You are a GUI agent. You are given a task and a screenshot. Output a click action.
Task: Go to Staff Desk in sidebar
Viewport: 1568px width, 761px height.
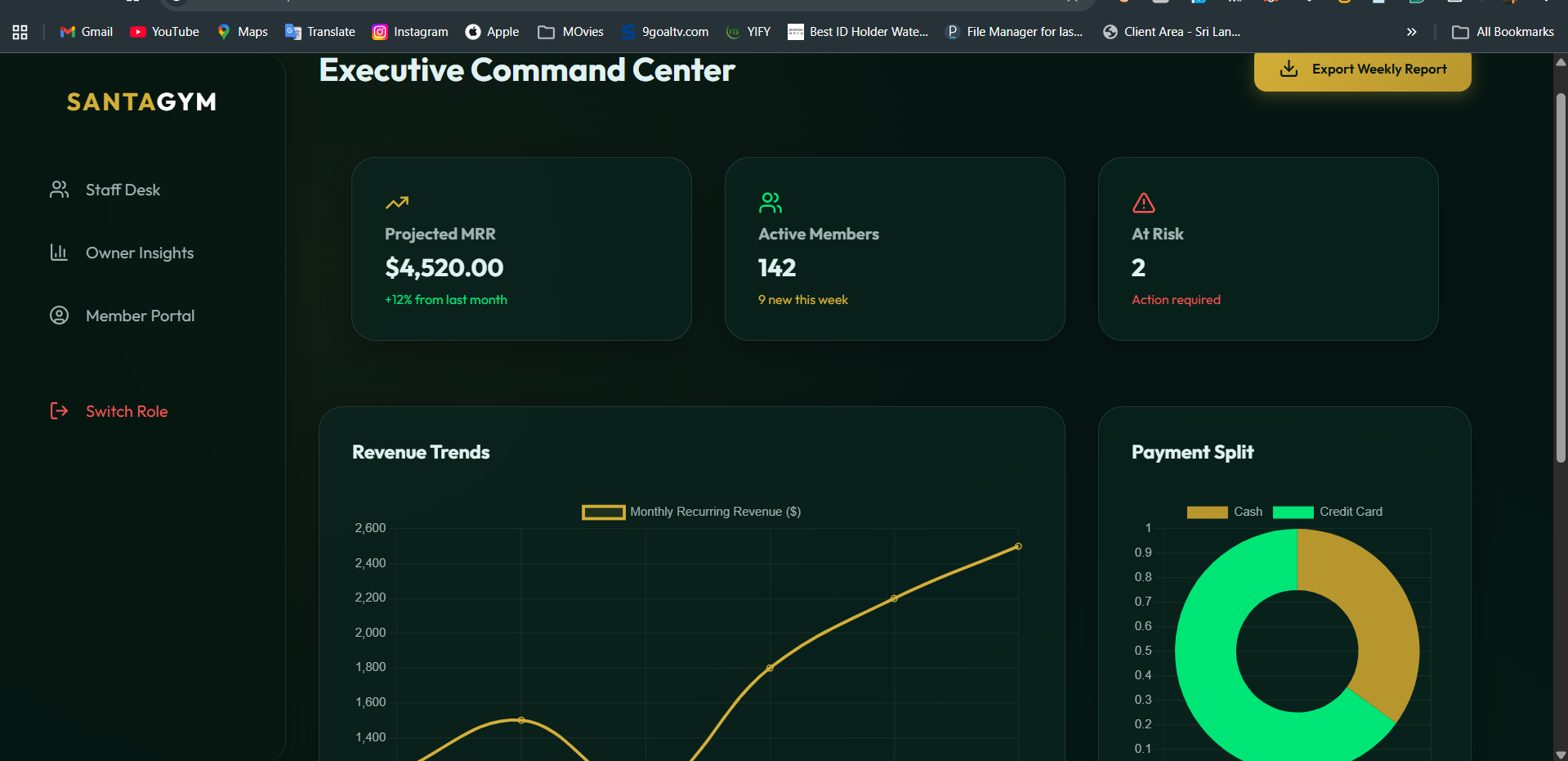click(x=105, y=190)
